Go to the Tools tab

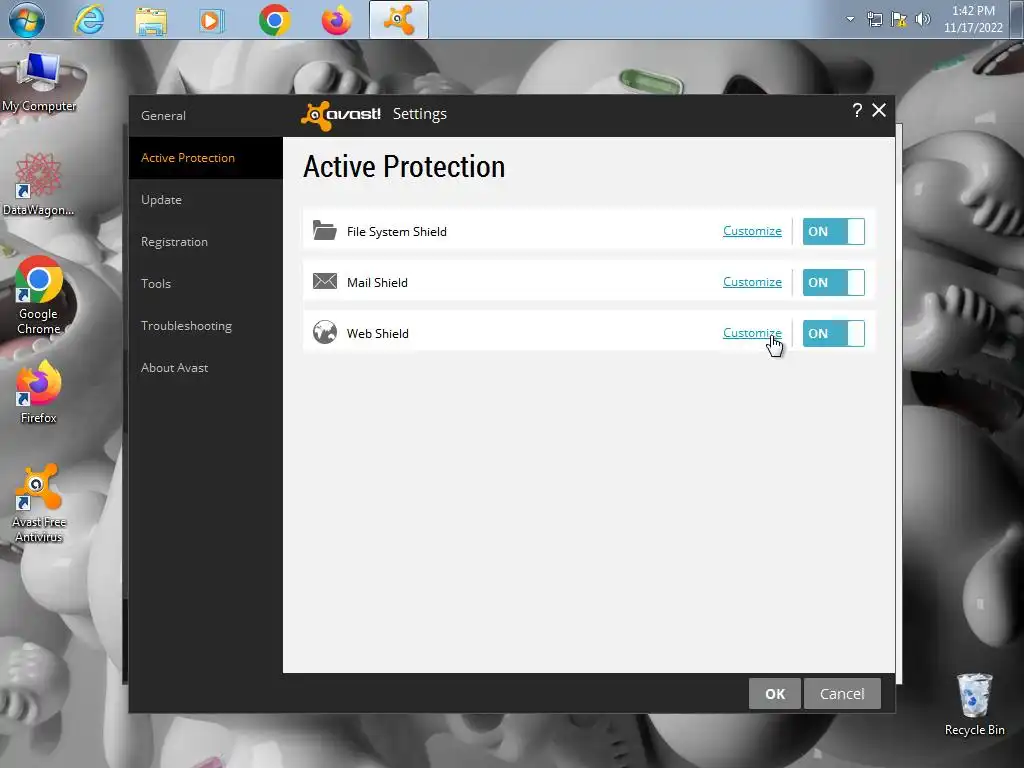pos(156,283)
